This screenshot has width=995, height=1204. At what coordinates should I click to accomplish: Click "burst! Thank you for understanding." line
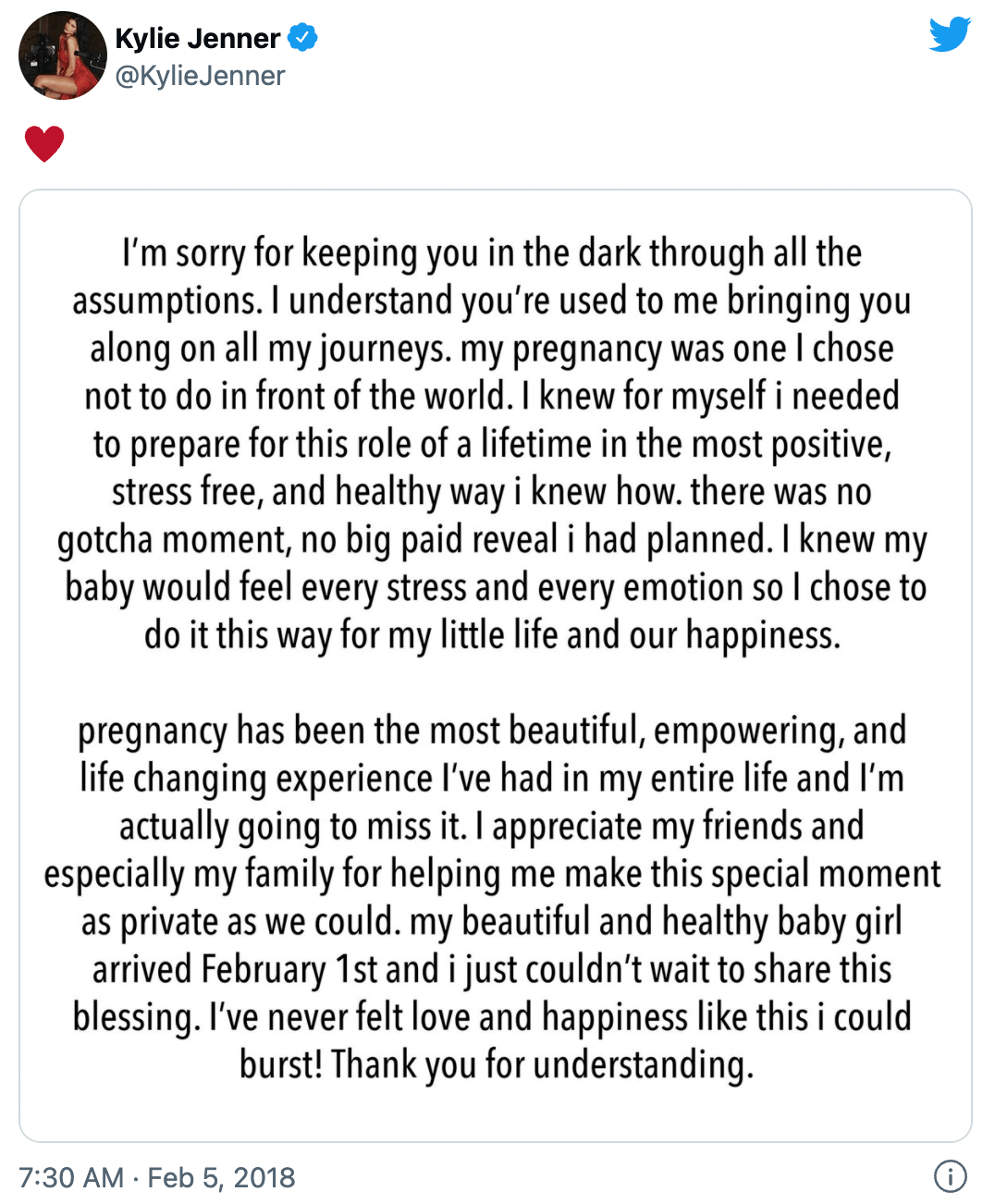pyautogui.click(x=497, y=1064)
